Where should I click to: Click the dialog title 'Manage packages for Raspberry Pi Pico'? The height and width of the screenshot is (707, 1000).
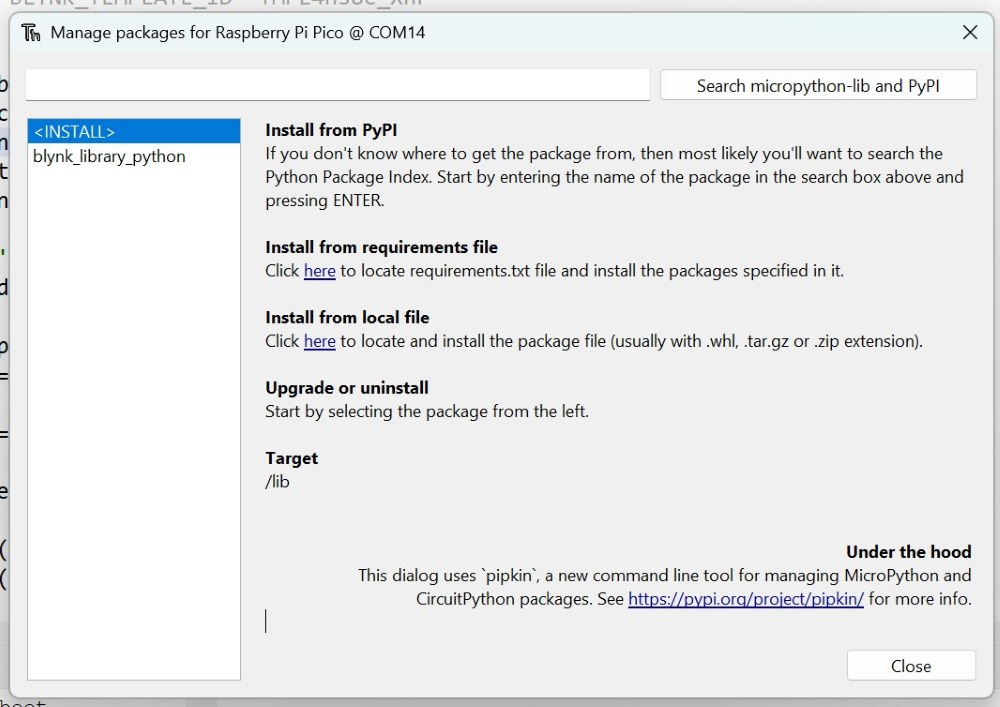[237, 33]
